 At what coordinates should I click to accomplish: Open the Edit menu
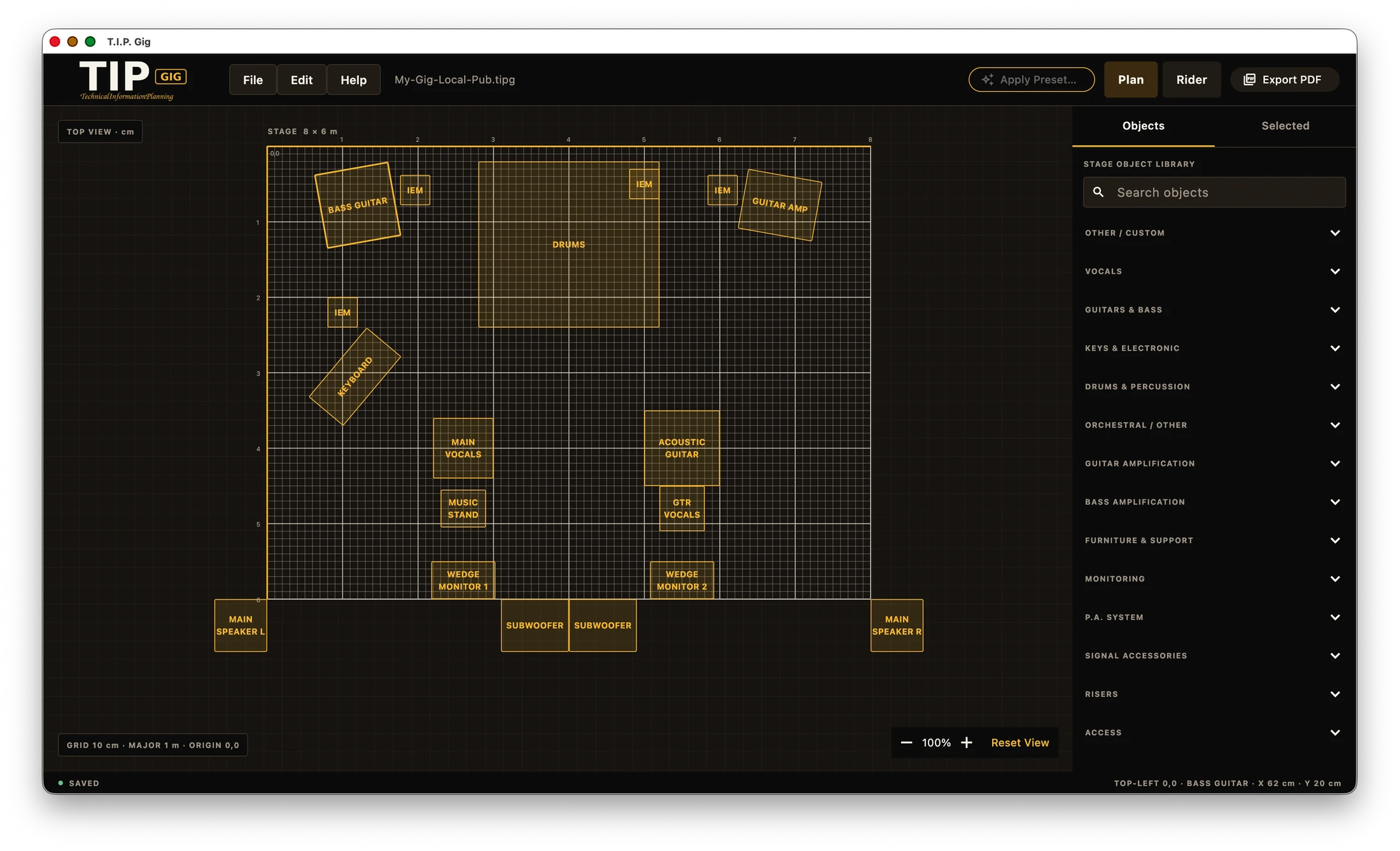pyautogui.click(x=302, y=80)
